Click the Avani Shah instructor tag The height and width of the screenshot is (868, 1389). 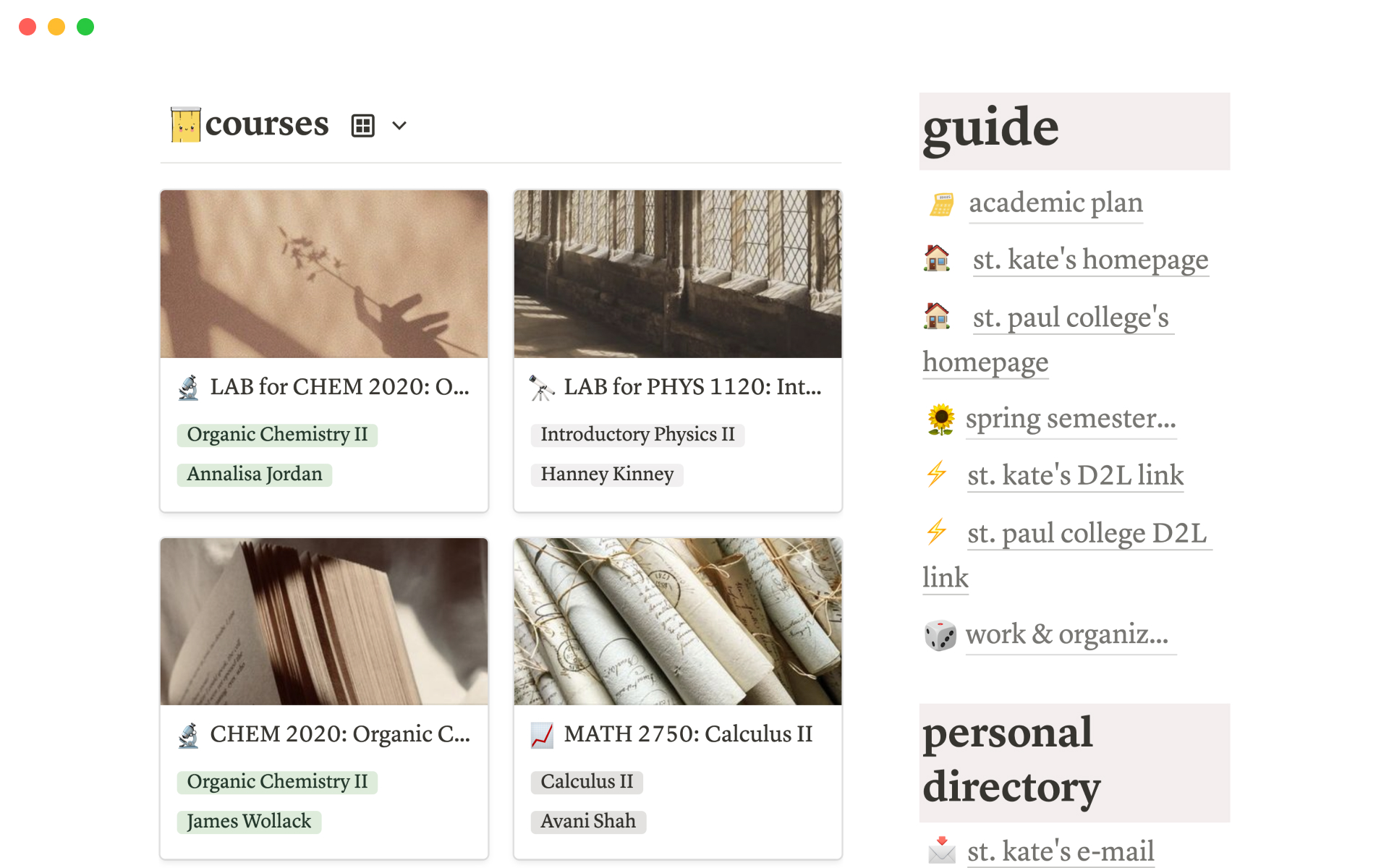point(588,822)
